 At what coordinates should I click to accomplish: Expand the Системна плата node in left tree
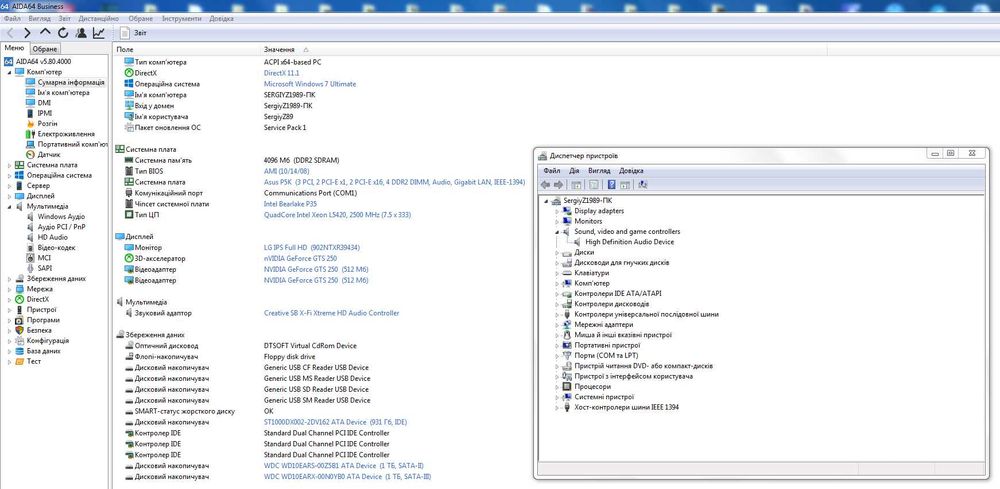pos(9,165)
